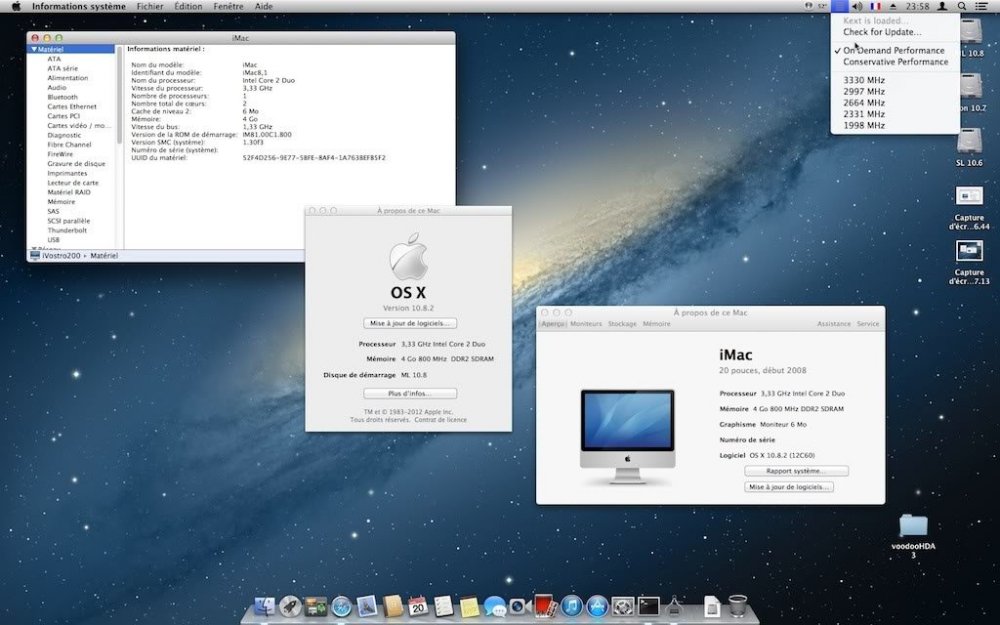
Task: Open iTunes from the Dock
Action: tap(572, 606)
